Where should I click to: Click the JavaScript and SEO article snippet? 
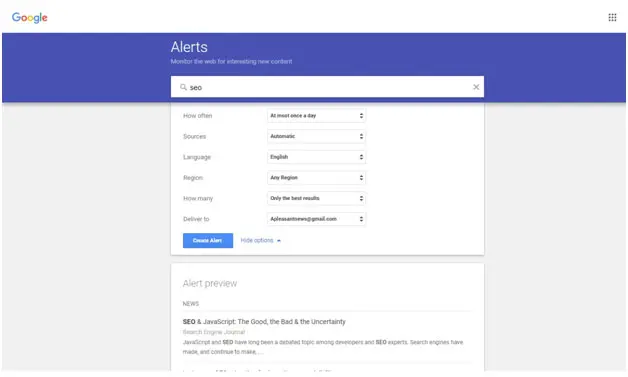pos(323,347)
